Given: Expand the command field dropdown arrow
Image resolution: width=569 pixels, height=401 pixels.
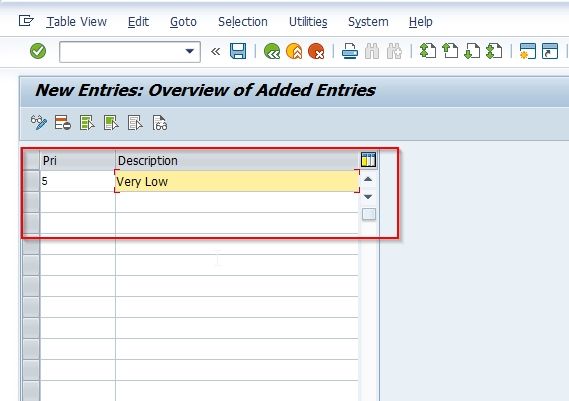Looking at the screenshot, I should coord(189,51).
